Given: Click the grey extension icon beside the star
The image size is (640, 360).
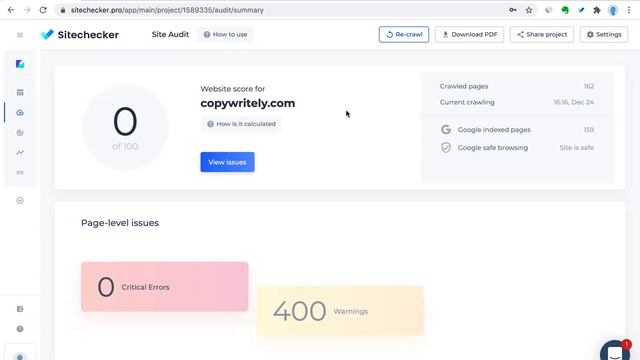Looking at the screenshot, I should [549, 10].
